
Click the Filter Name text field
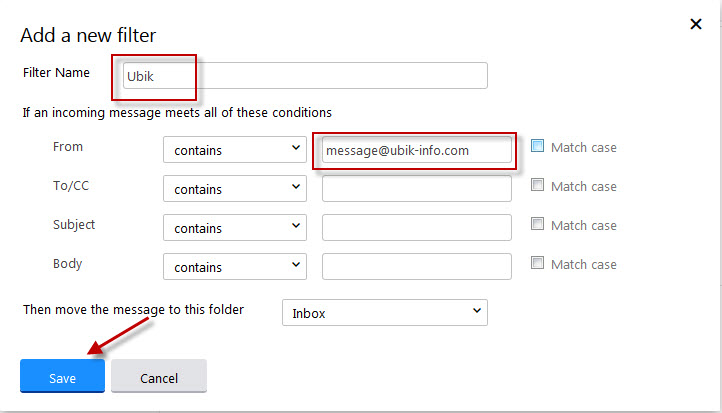click(x=303, y=76)
